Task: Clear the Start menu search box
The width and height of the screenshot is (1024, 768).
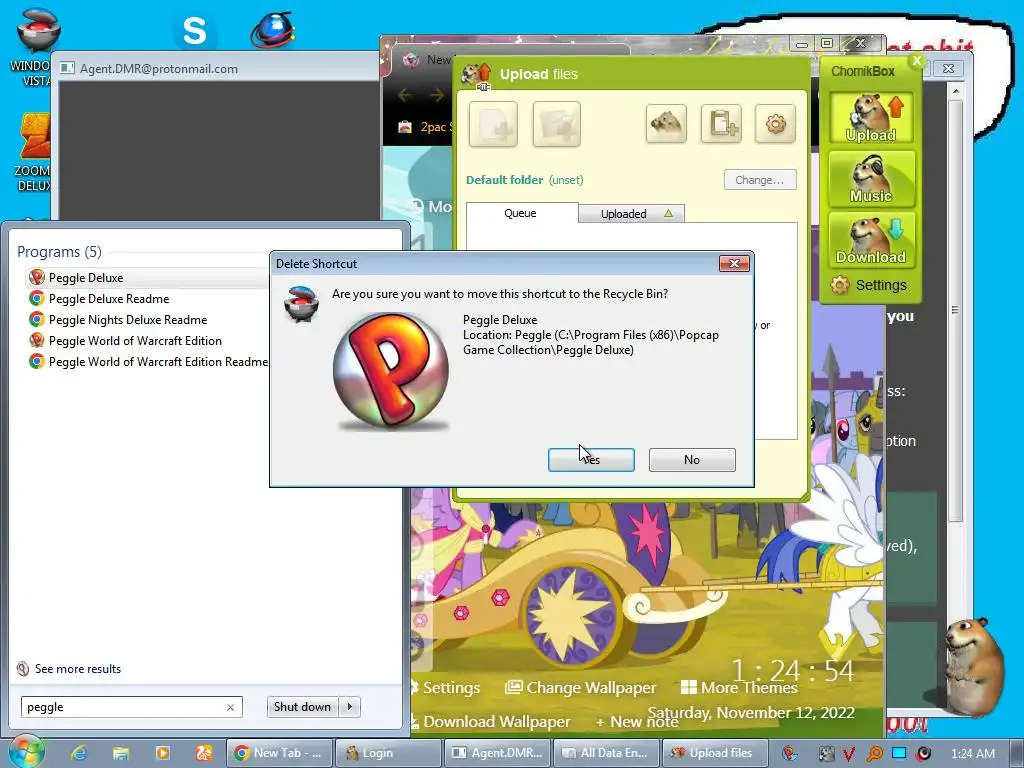Action: [x=231, y=707]
